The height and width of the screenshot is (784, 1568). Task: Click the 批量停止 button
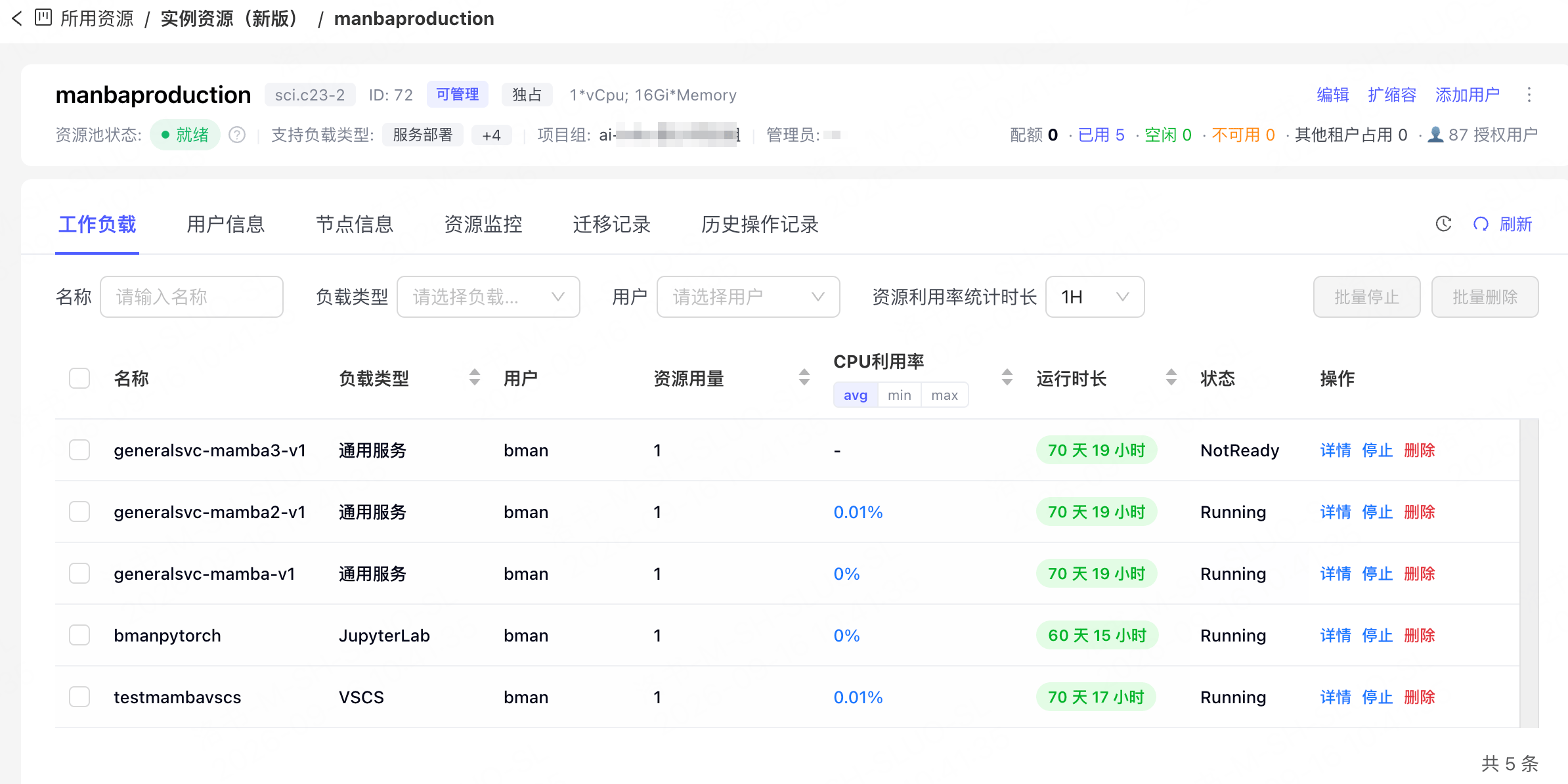1367,297
